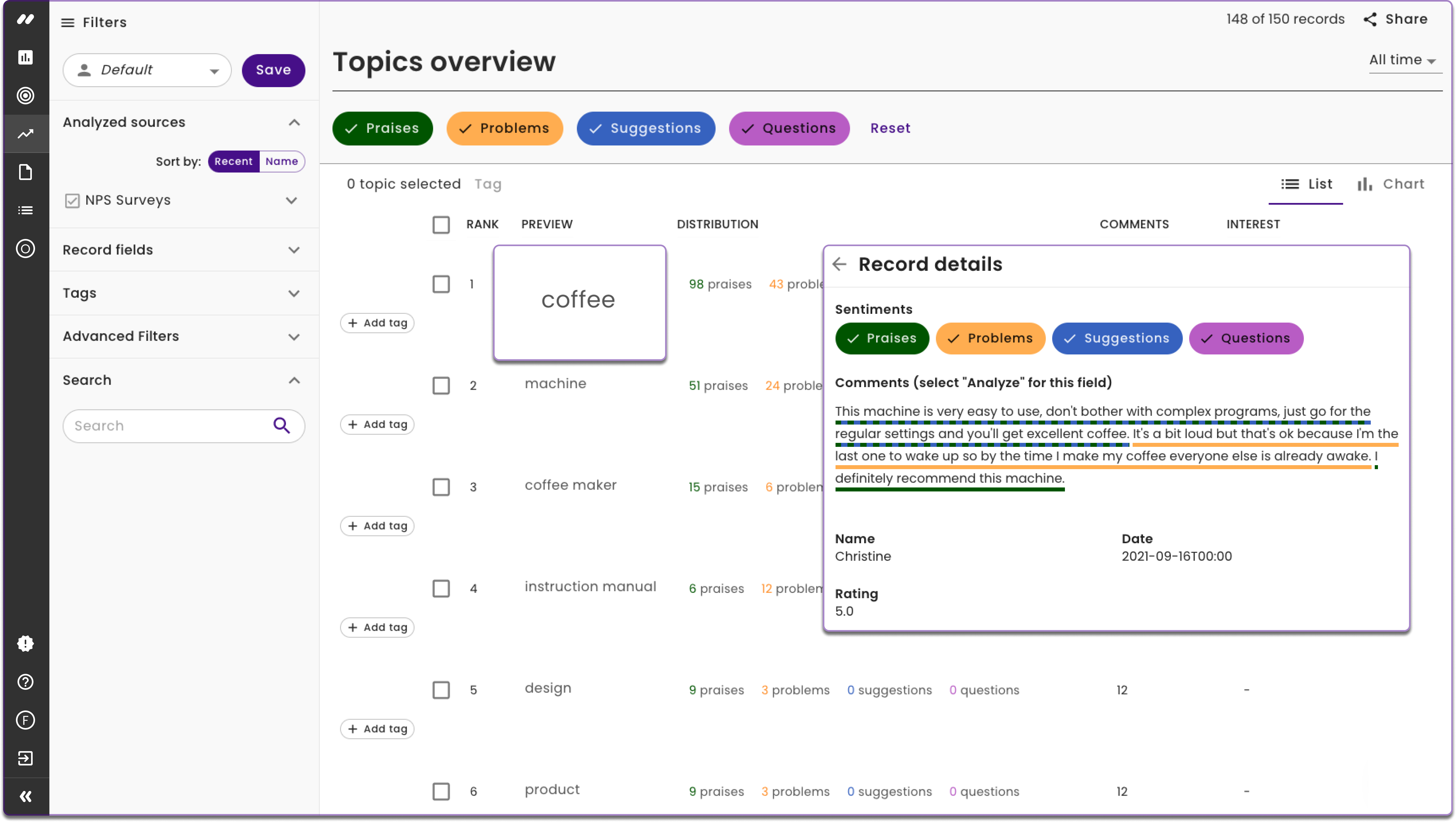Click the Share icon

pyautogui.click(x=1370, y=19)
